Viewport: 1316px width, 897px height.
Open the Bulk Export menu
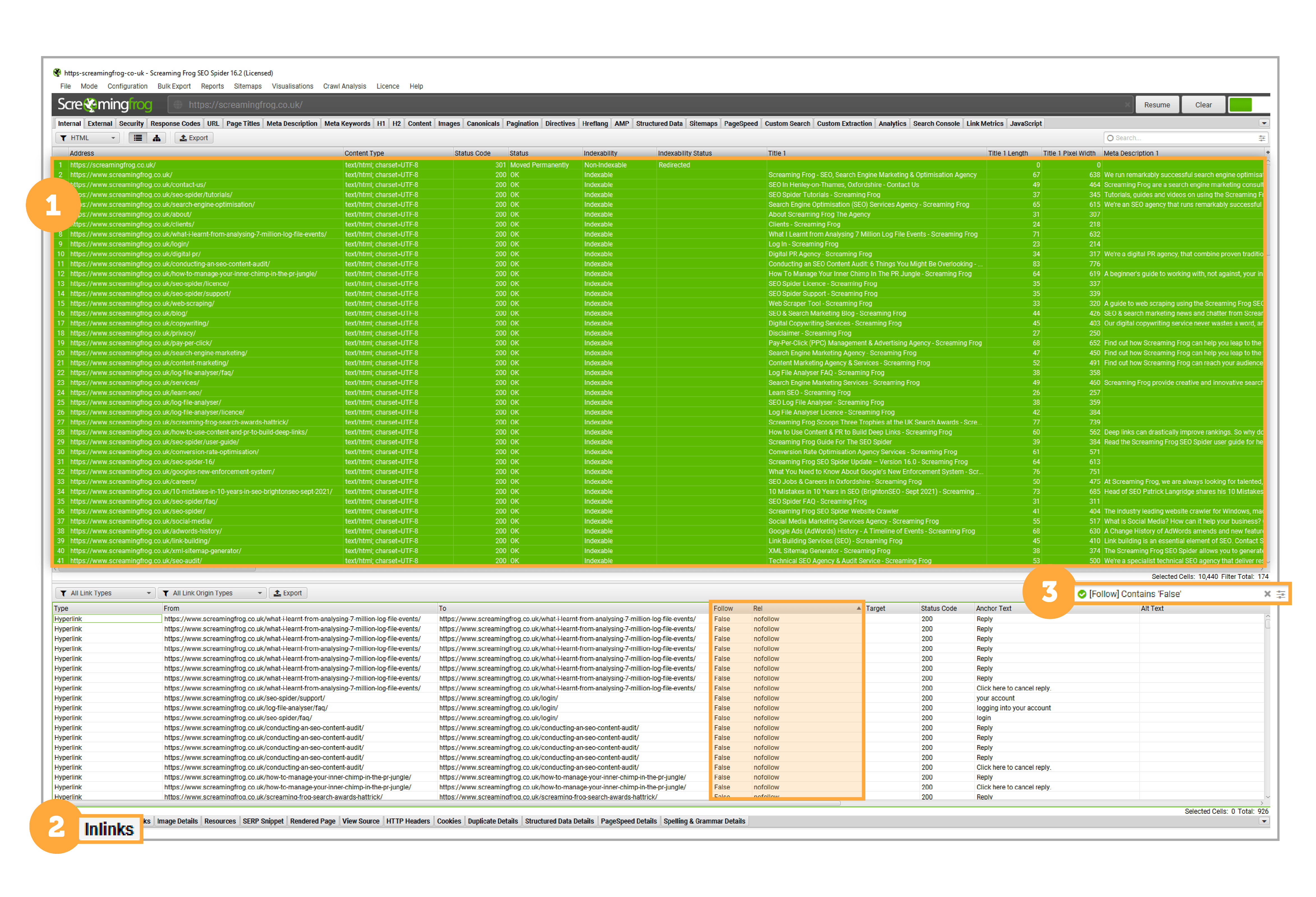(174, 86)
